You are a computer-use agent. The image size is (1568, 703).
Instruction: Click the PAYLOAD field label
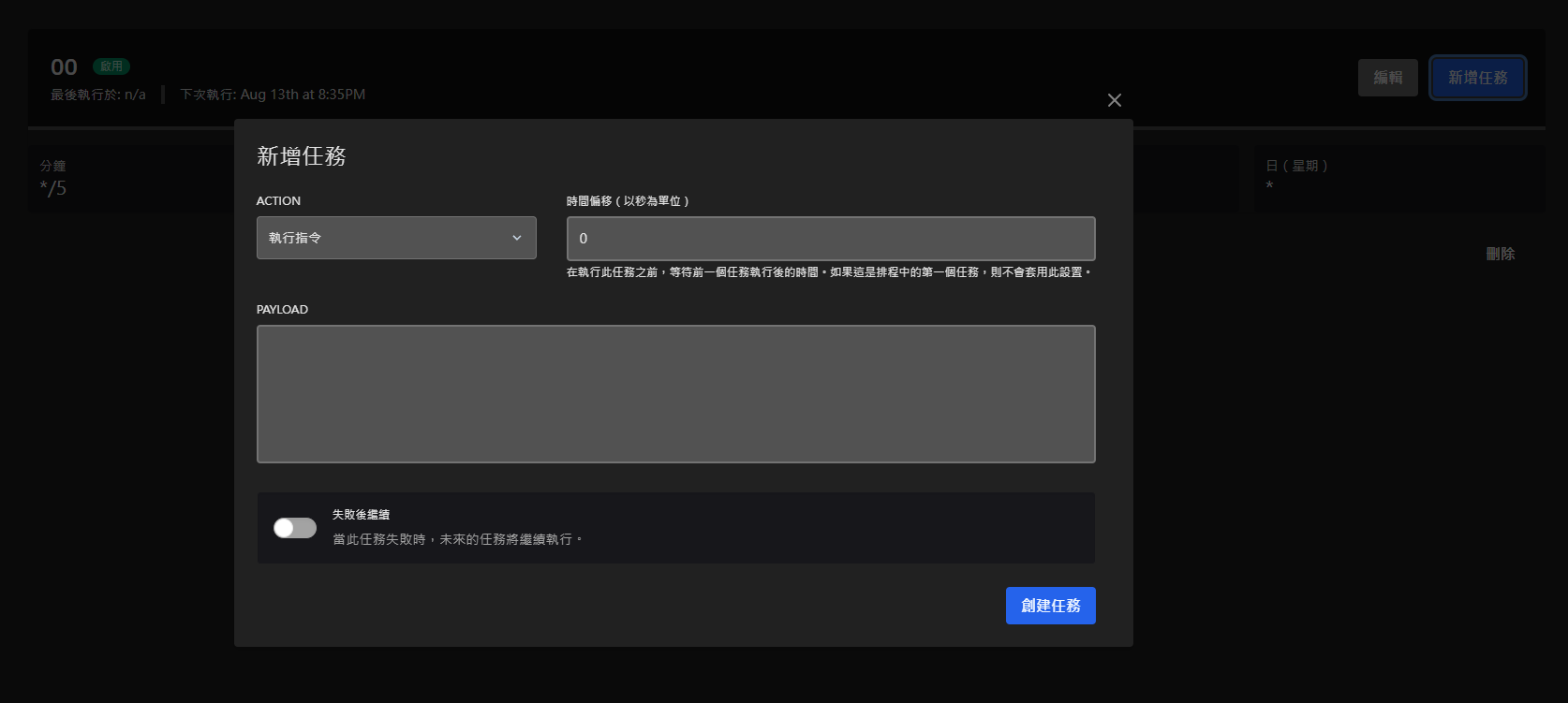click(x=282, y=310)
